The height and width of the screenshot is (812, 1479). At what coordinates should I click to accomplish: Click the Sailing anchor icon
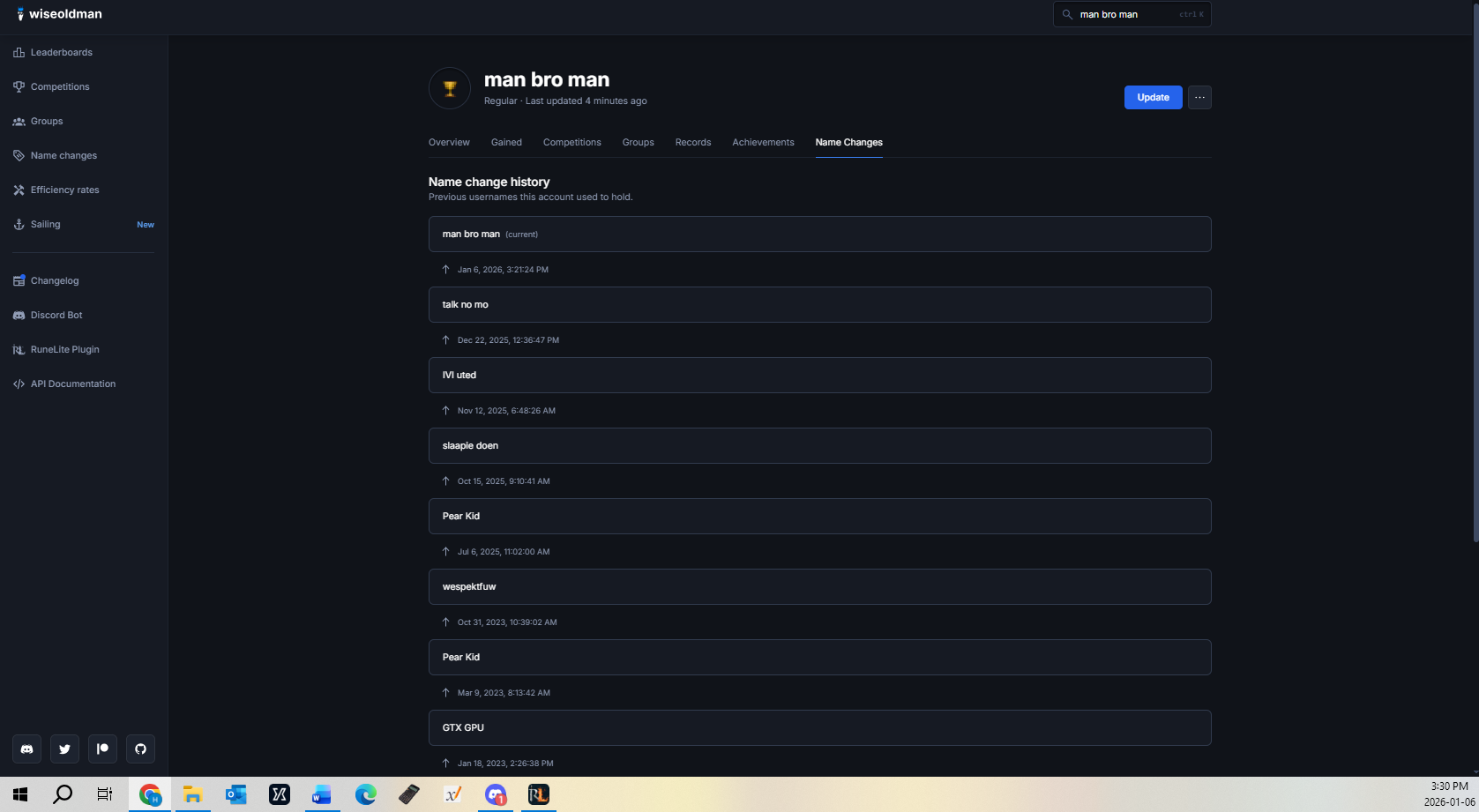pos(19,224)
